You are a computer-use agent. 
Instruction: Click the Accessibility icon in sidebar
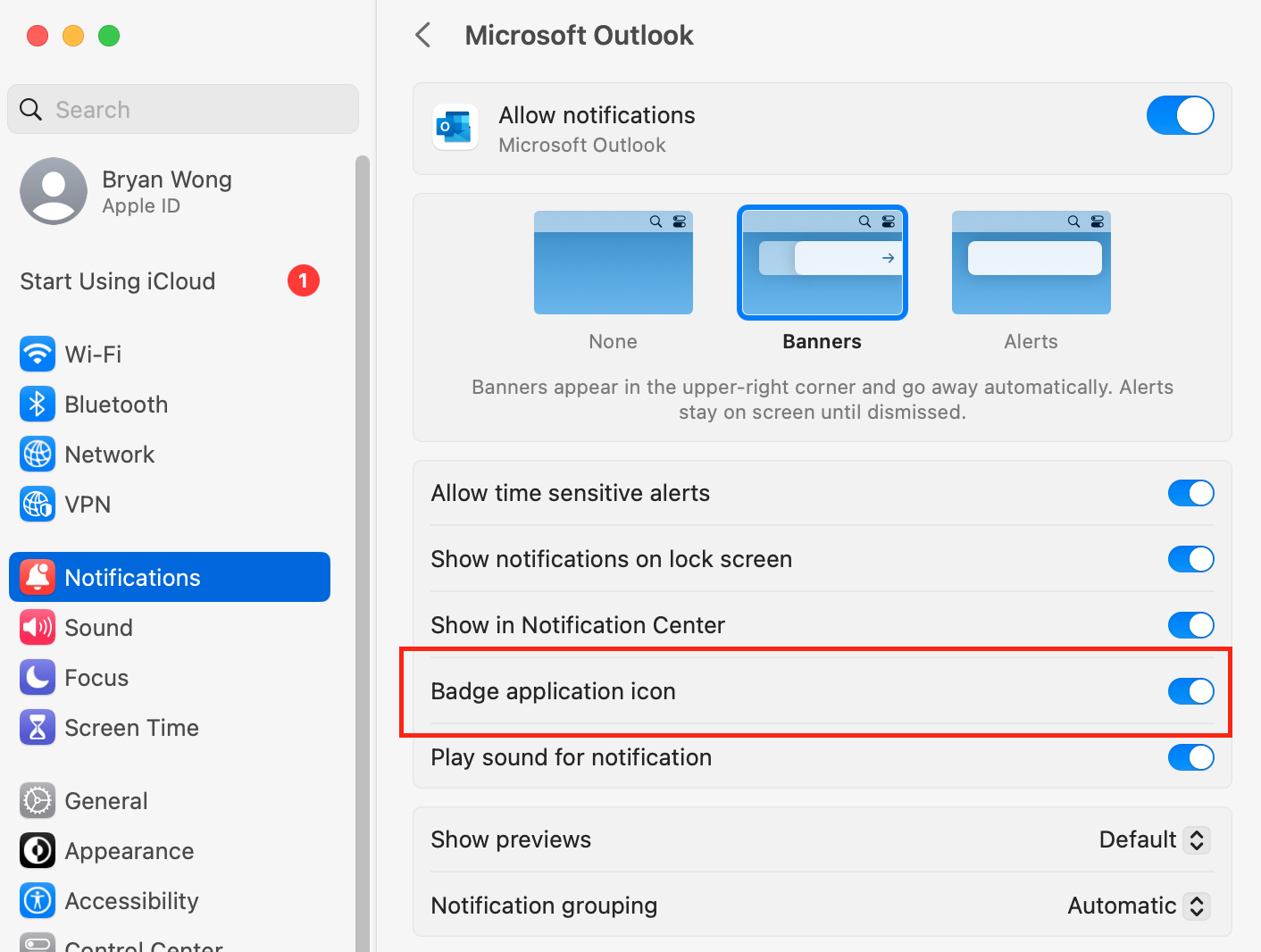(x=37, y=900)
